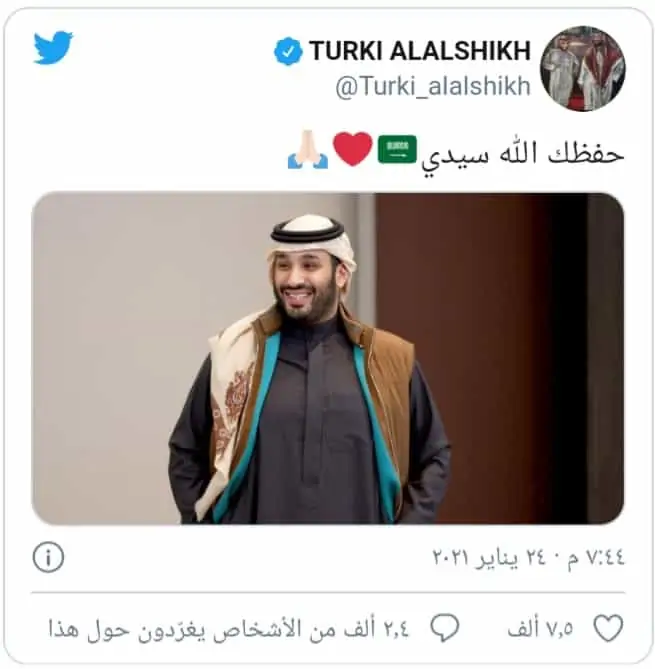Click the Saudi flag emoji
Viewport: 655px width, 669px height.
397,149
